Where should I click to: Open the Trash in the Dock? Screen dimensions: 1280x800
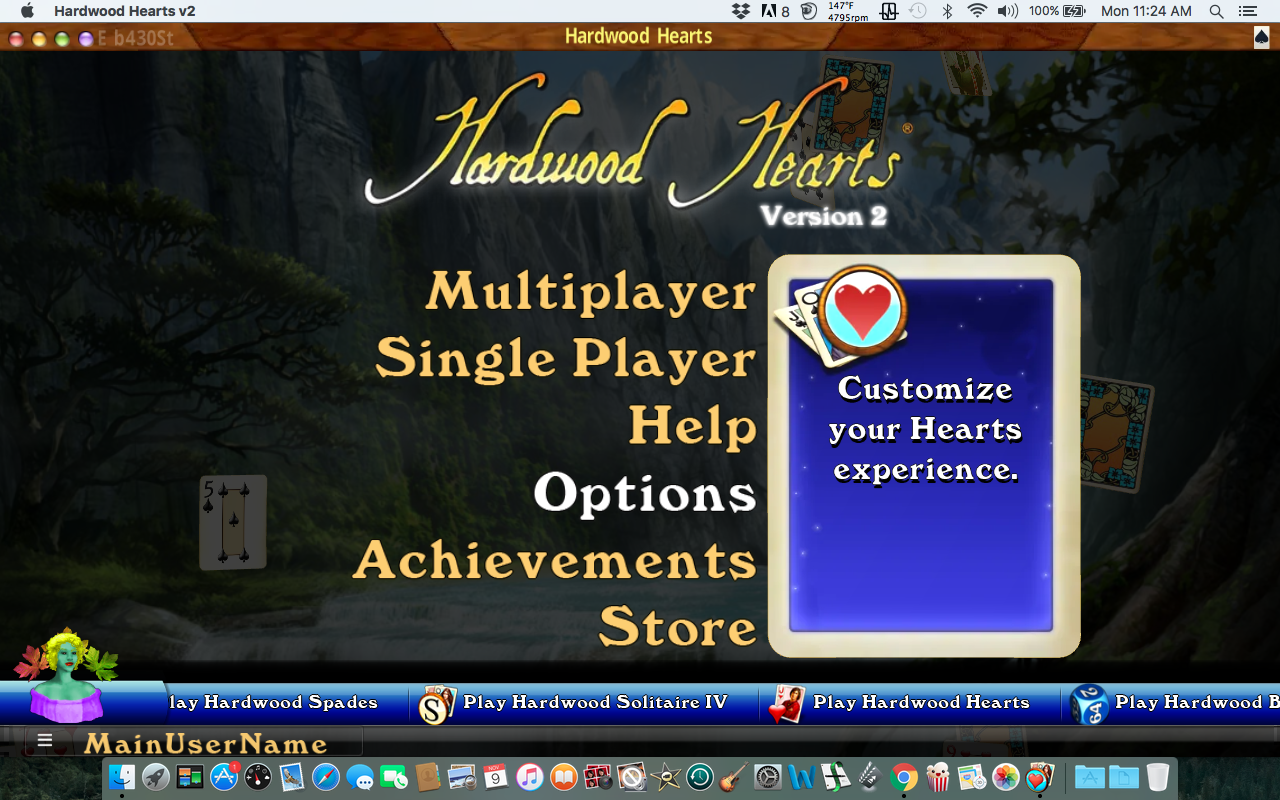tap(1157, 777)
